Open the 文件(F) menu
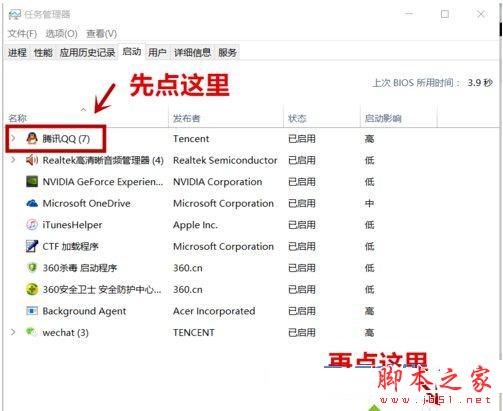Viewport: 503px width, 411px height. click(22, 34)
